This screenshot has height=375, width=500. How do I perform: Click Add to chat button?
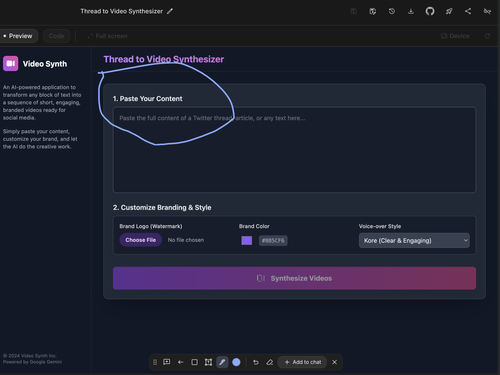[x=302, y=362]
